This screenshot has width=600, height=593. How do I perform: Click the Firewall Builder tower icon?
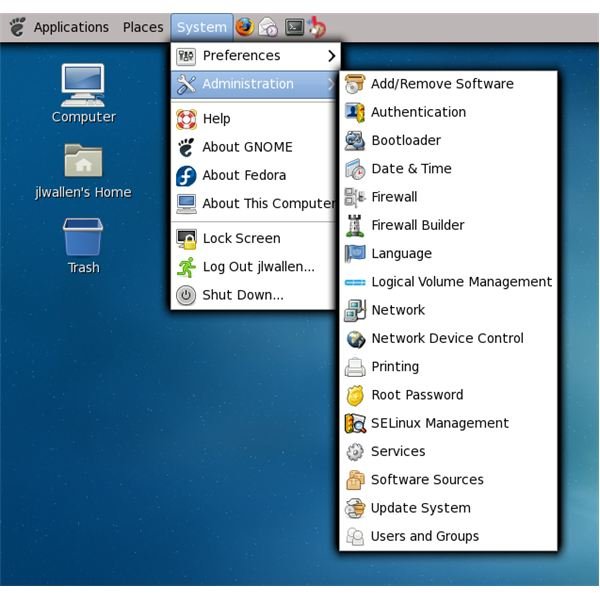click(355, 225)
